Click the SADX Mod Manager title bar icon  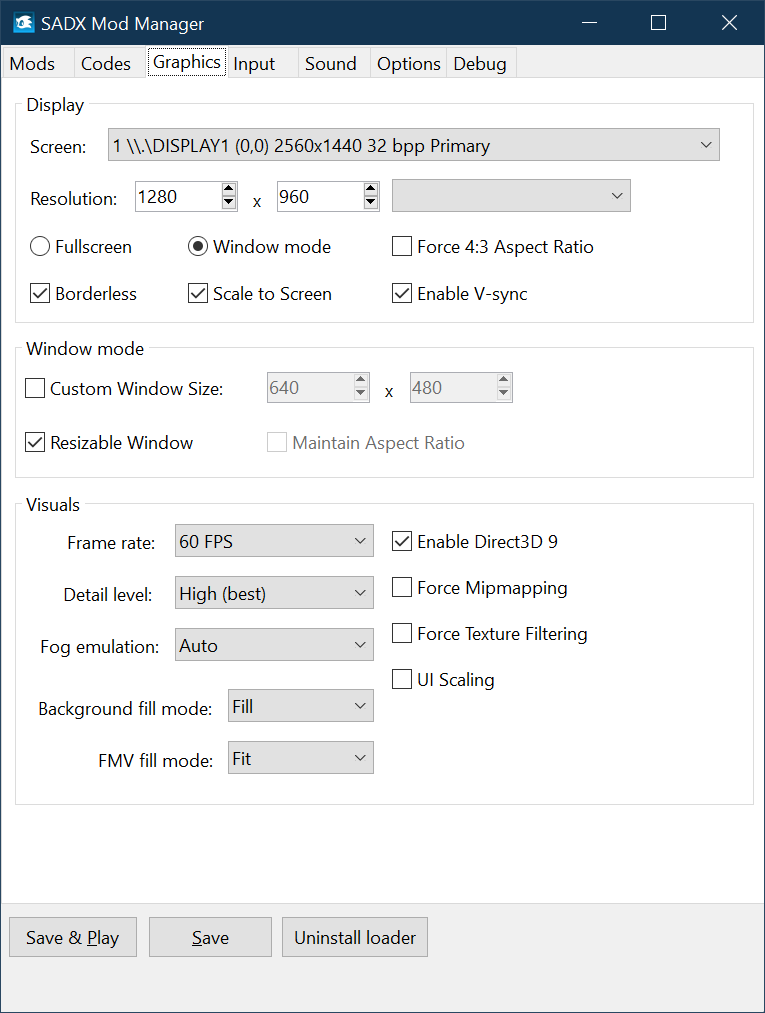[23, 22]
